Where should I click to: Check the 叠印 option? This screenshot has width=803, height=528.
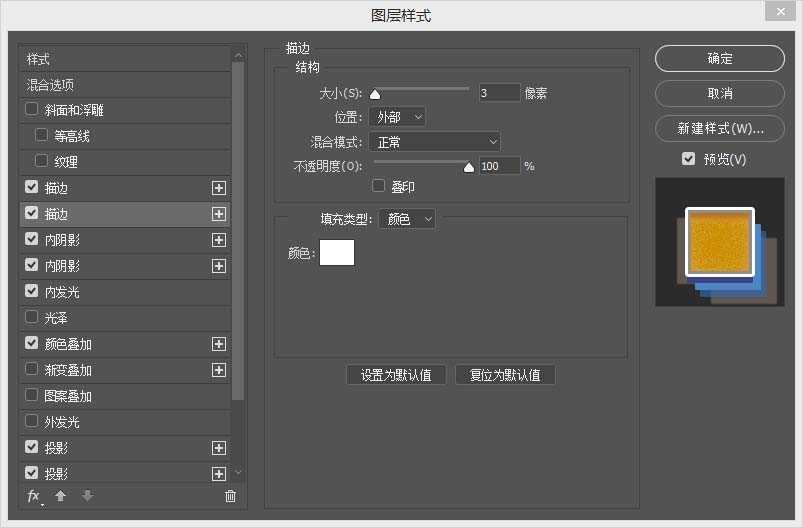[x=378, y=186]
